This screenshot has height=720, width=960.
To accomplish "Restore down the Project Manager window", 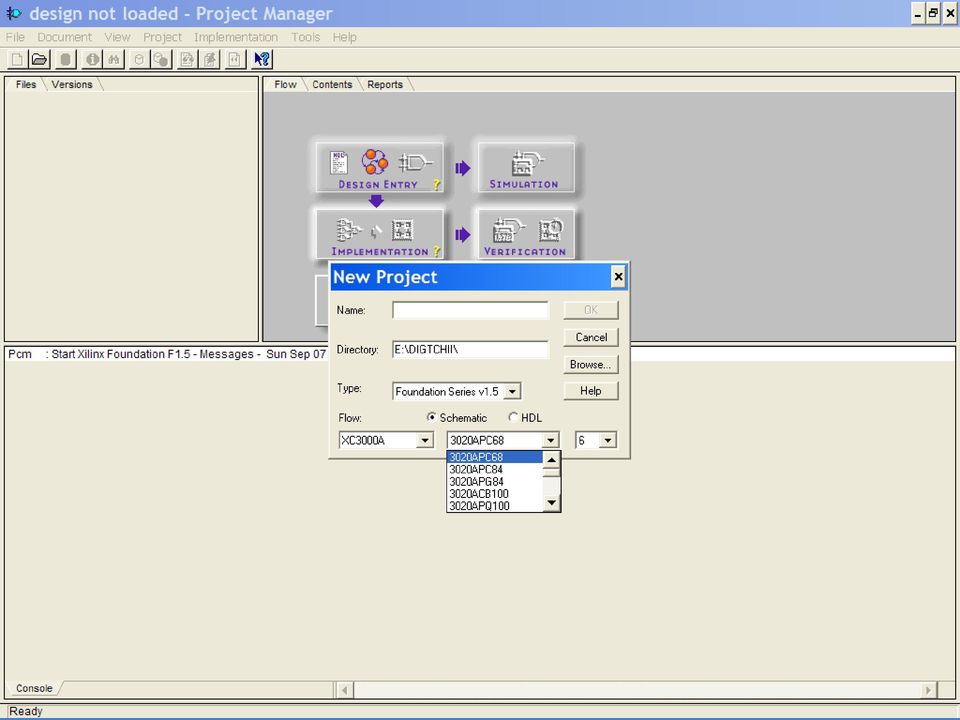I will pos(933,13).
